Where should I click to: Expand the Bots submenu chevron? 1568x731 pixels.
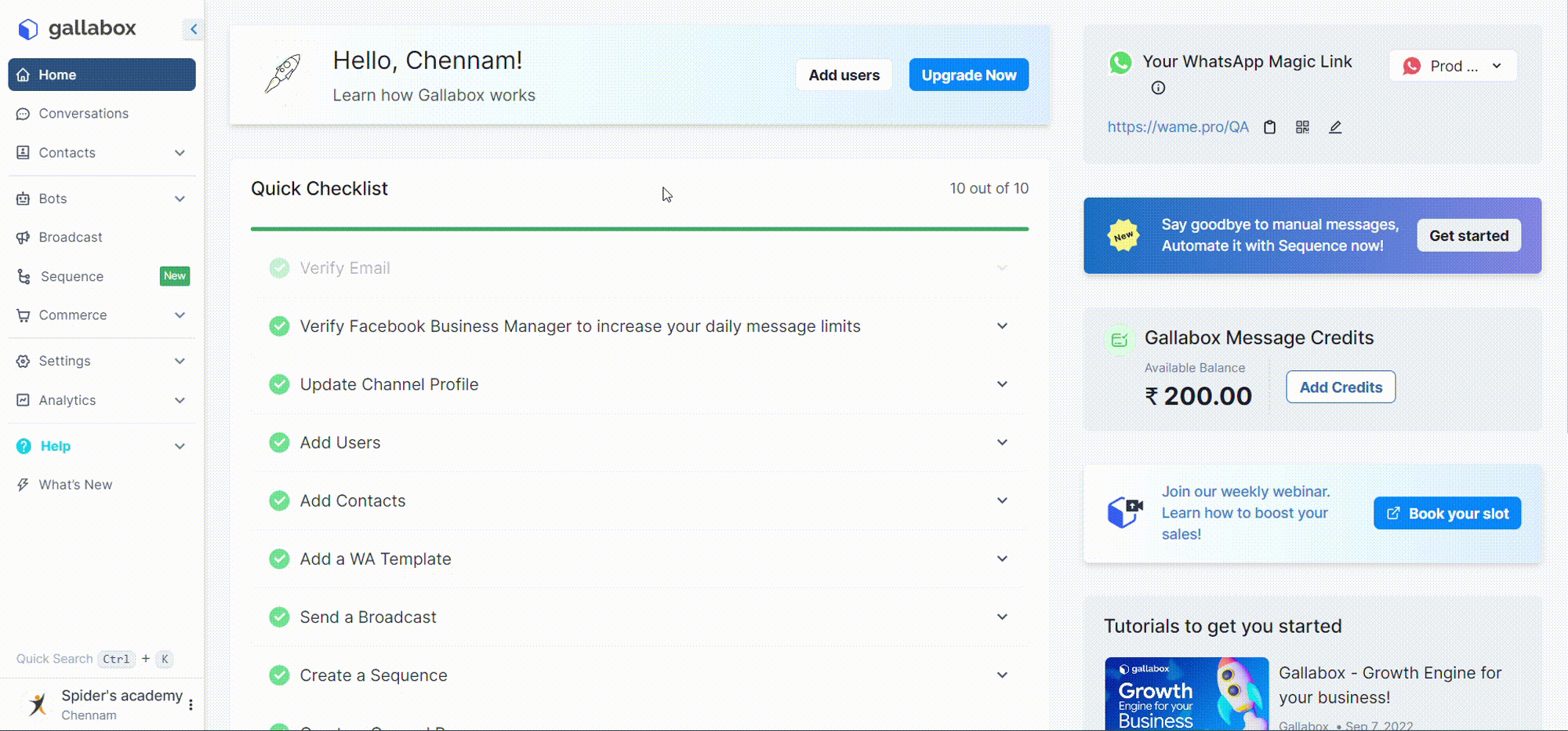coord(180,198)
